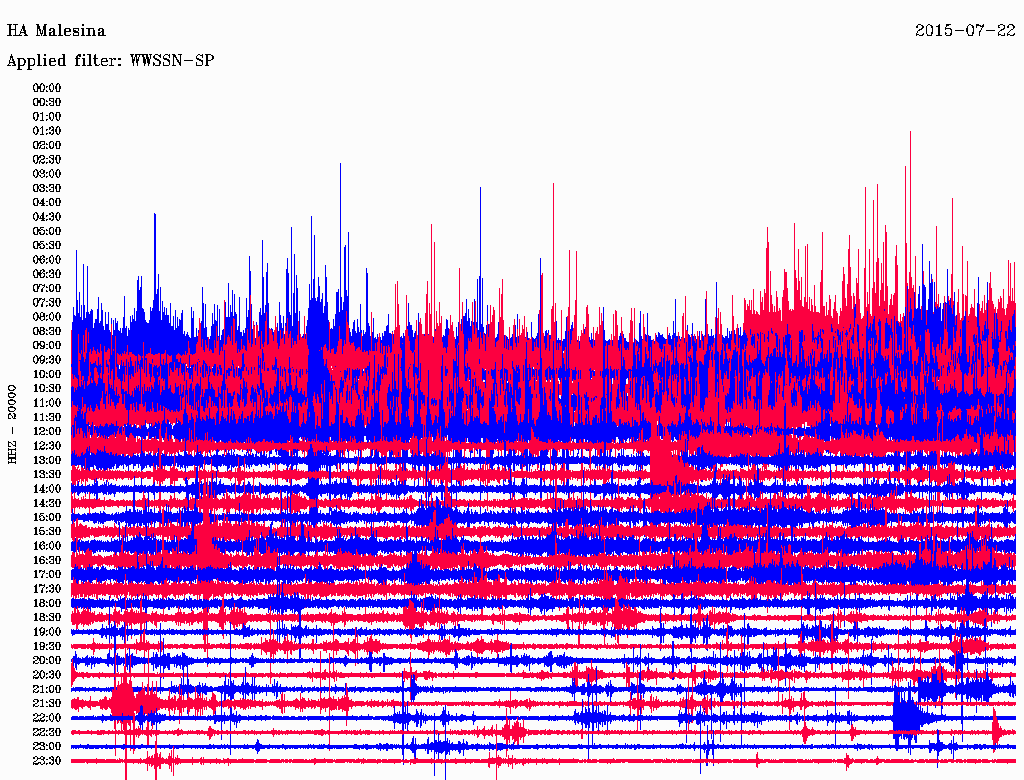Select the 23:00 time label
1024x780 pixels.
(47, 747)
